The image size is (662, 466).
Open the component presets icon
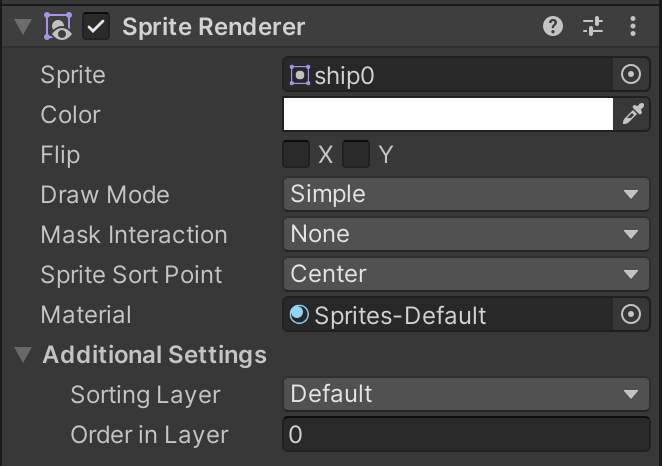(593, 27)
